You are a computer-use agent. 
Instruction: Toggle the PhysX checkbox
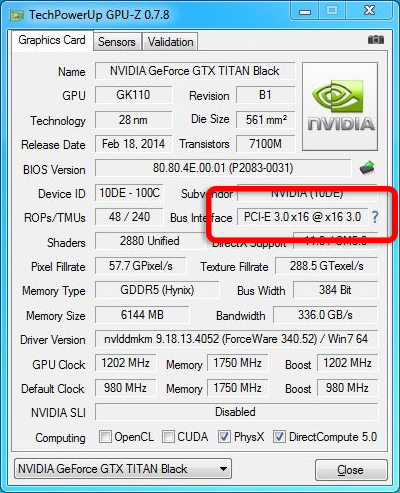click(224, 436)
